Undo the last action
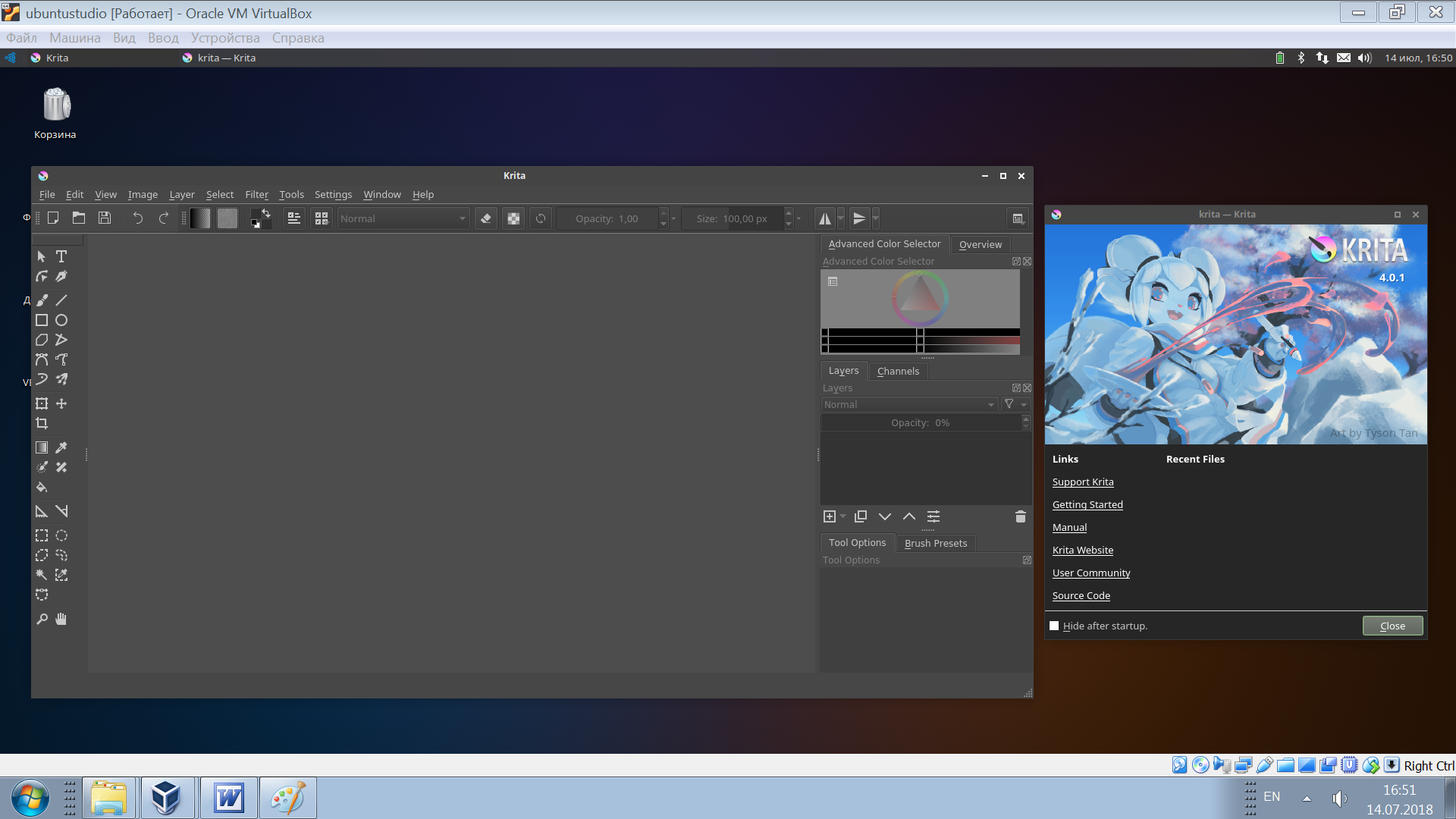 tap(137, 218)
